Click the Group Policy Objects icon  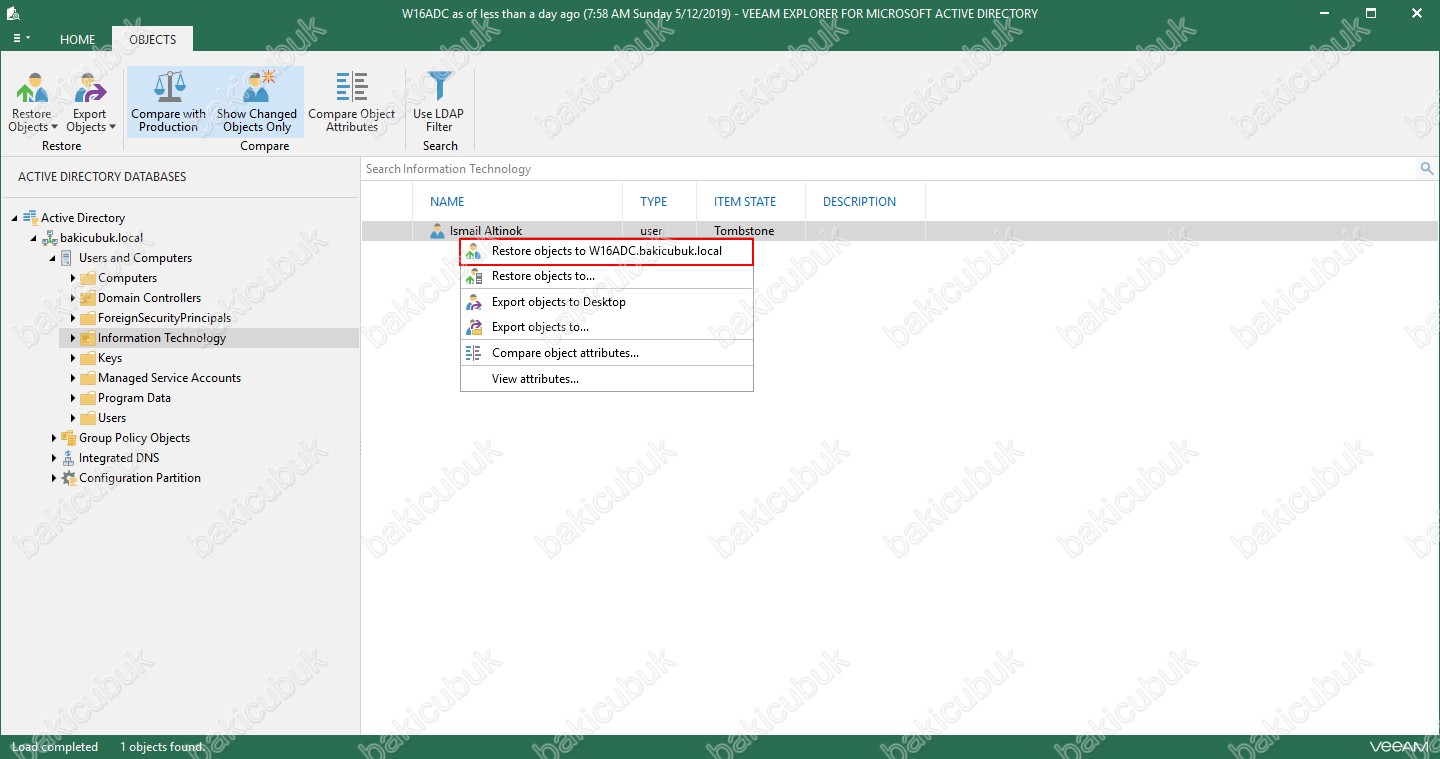(x=68, y=438)
